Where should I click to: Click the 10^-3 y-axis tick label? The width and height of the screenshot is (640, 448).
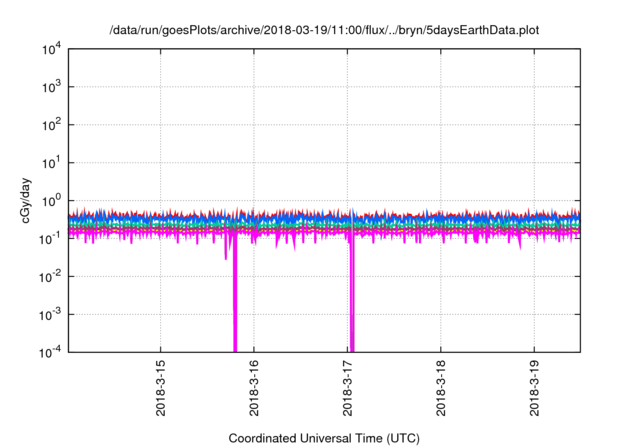point(50,315)
